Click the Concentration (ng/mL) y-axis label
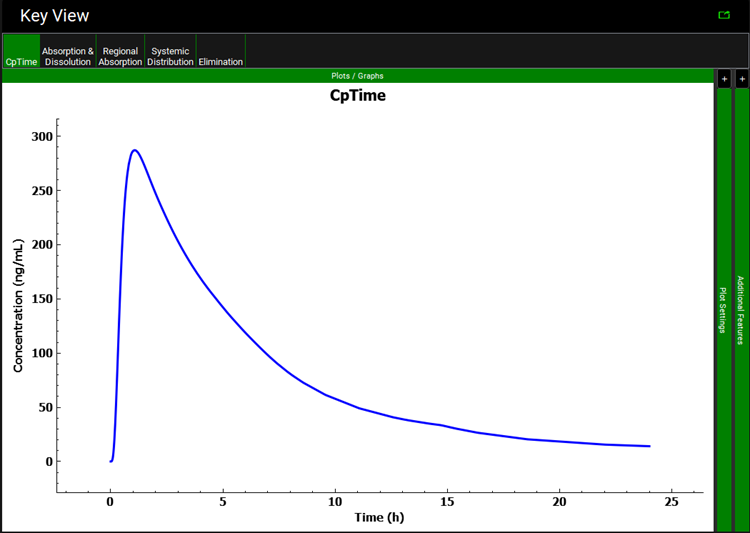This screenshot has width=750, height=533. coord(18,305)
